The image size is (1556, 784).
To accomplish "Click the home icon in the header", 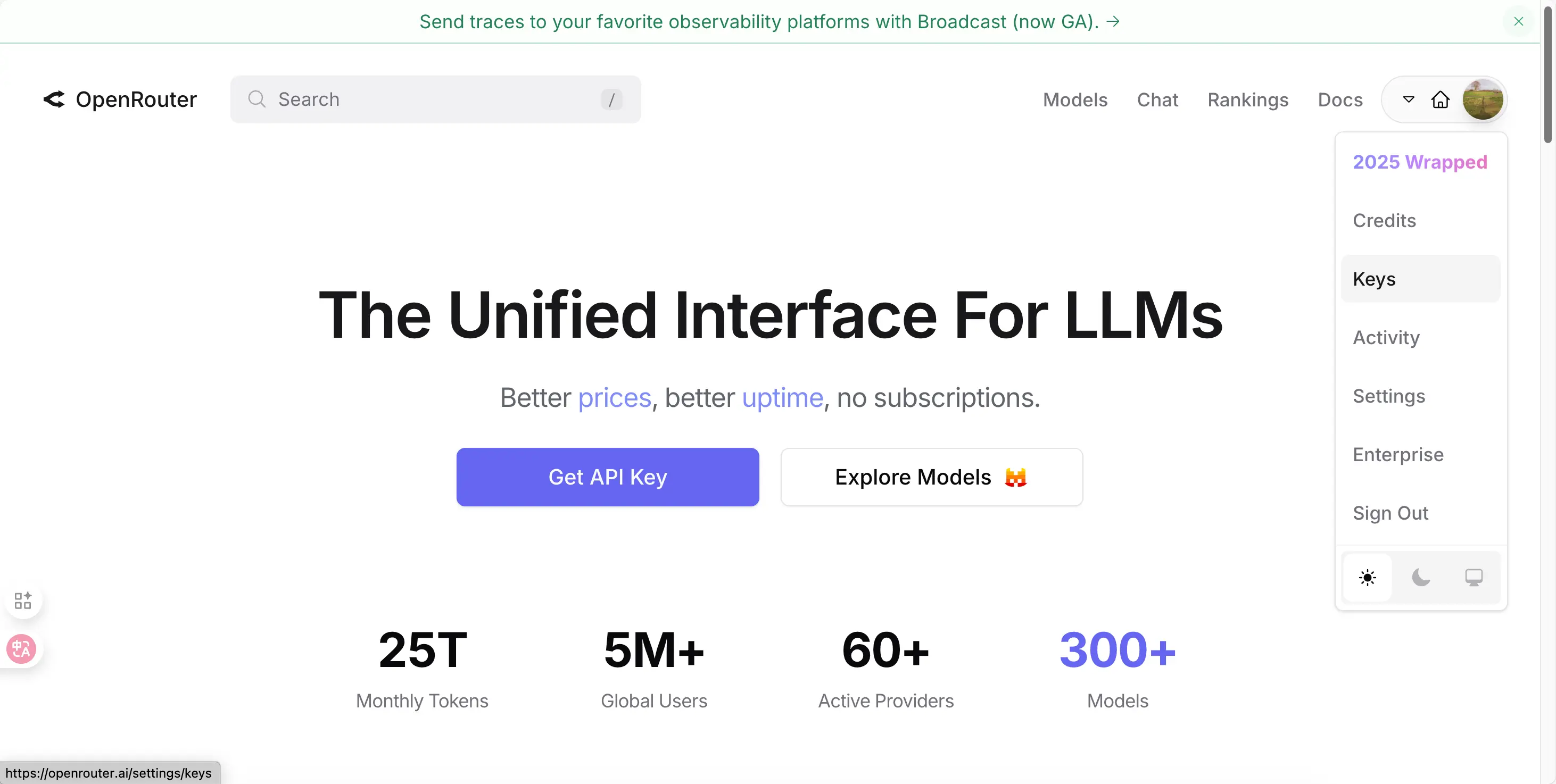I will (1440, 99).
